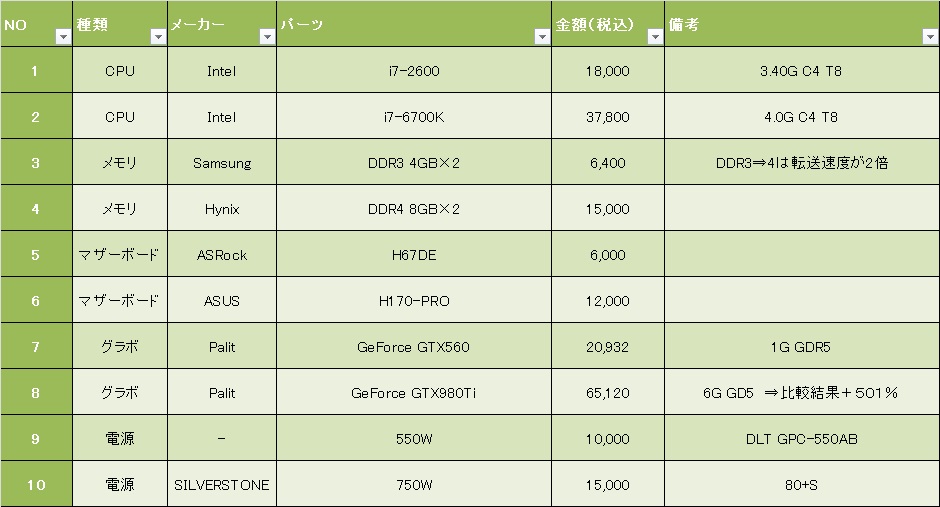Select row number 5 cell
Viewport: 940px width, 507px height.
click(x=36, y=255)
